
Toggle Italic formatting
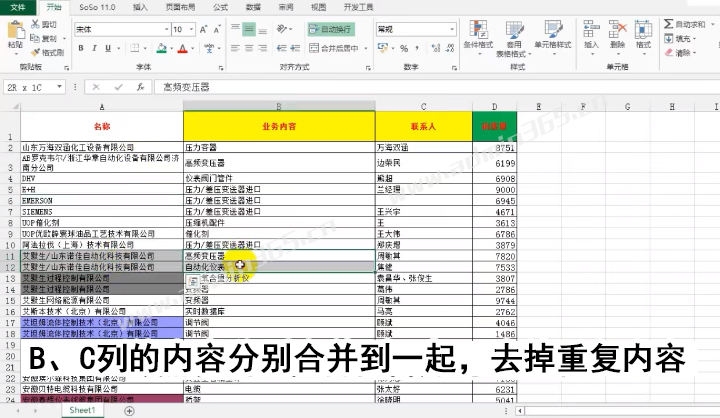(95, 48)
